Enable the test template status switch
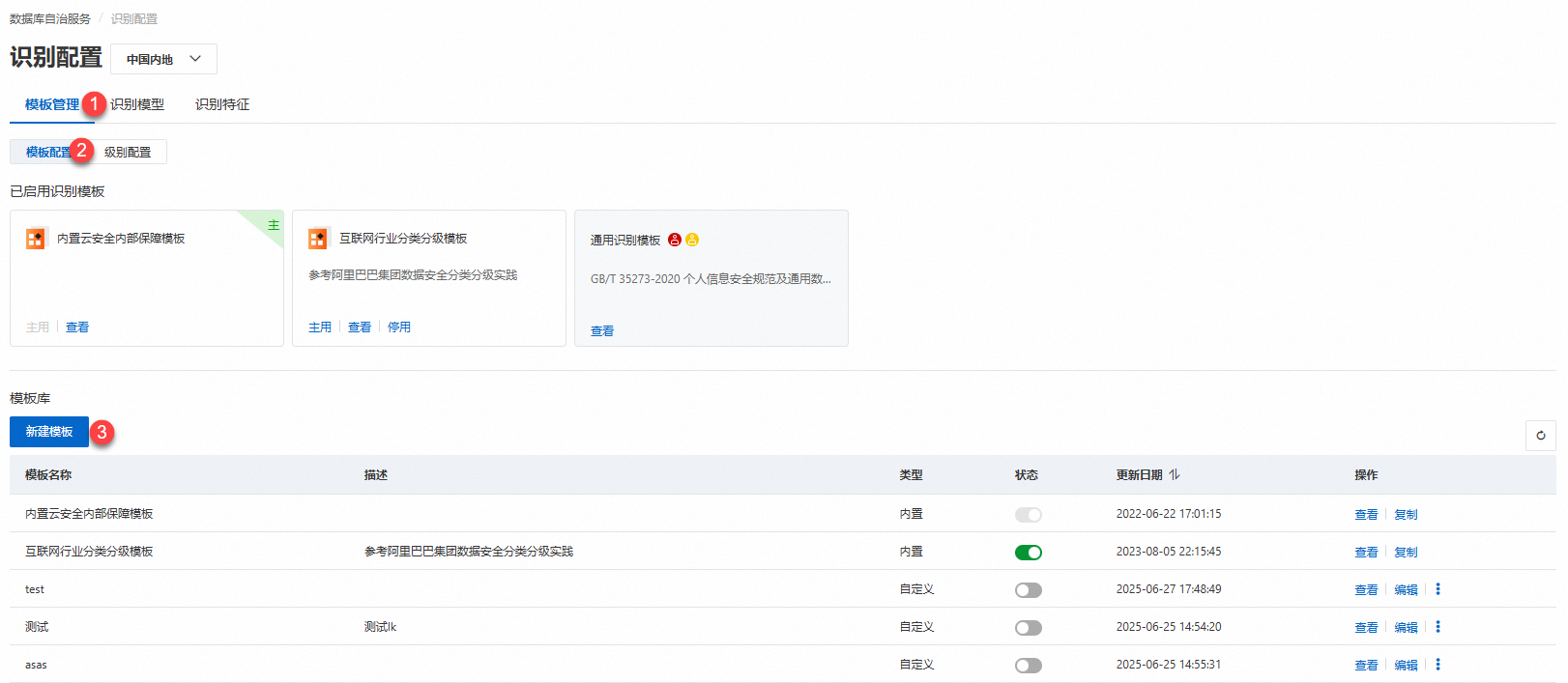 coord(1029,590)
